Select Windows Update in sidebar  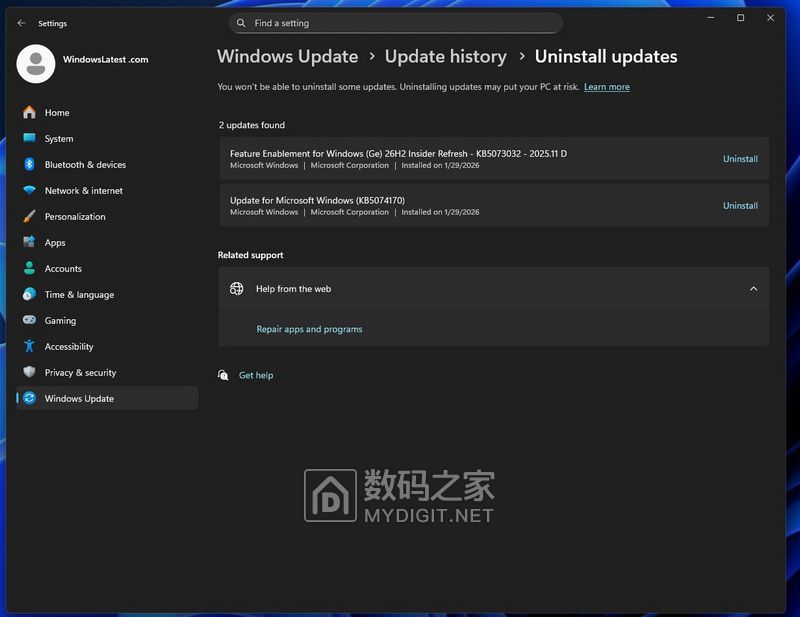point(107,398)
